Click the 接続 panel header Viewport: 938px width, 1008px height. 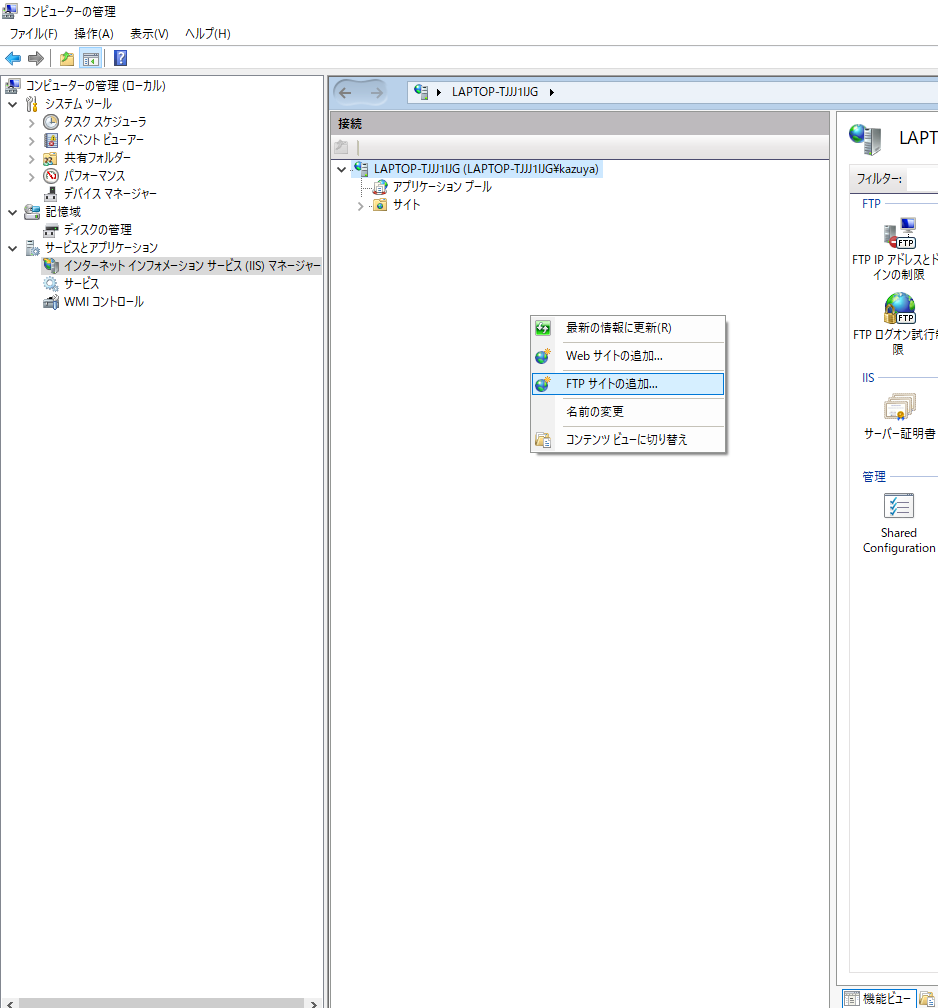pos(580,123)
